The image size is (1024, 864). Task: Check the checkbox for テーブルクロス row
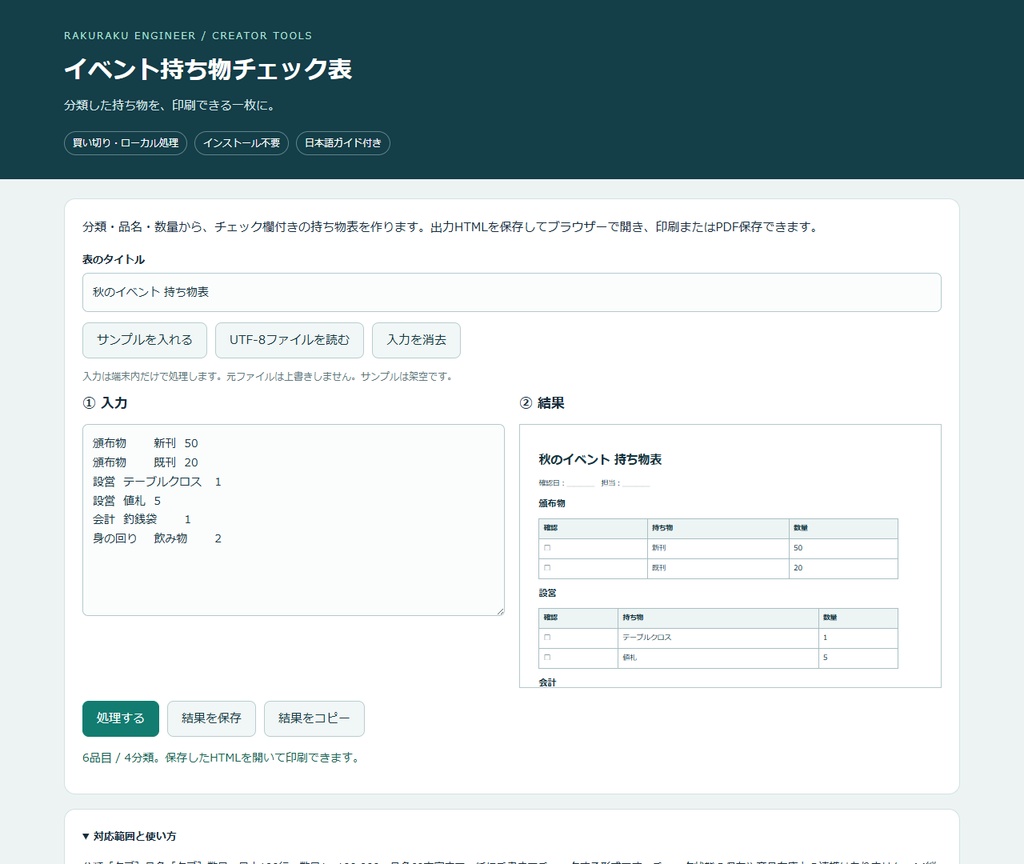547,637
